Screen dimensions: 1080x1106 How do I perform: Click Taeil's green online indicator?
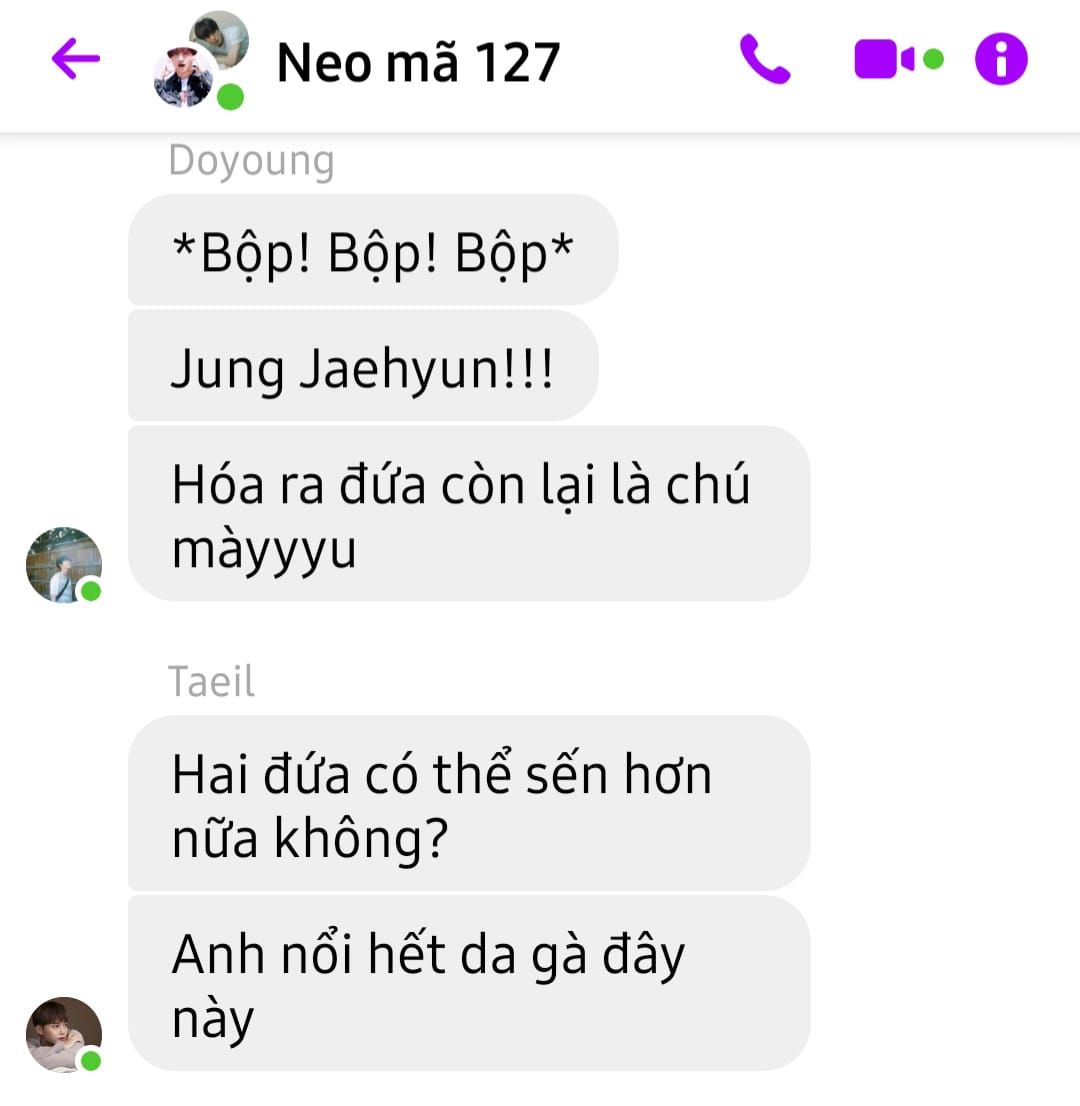91,1060
